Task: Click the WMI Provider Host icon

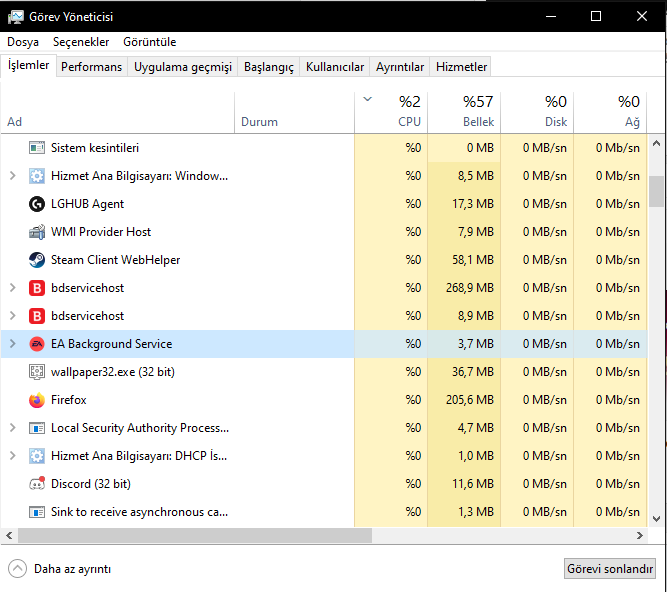Action: tap(37, 232)
